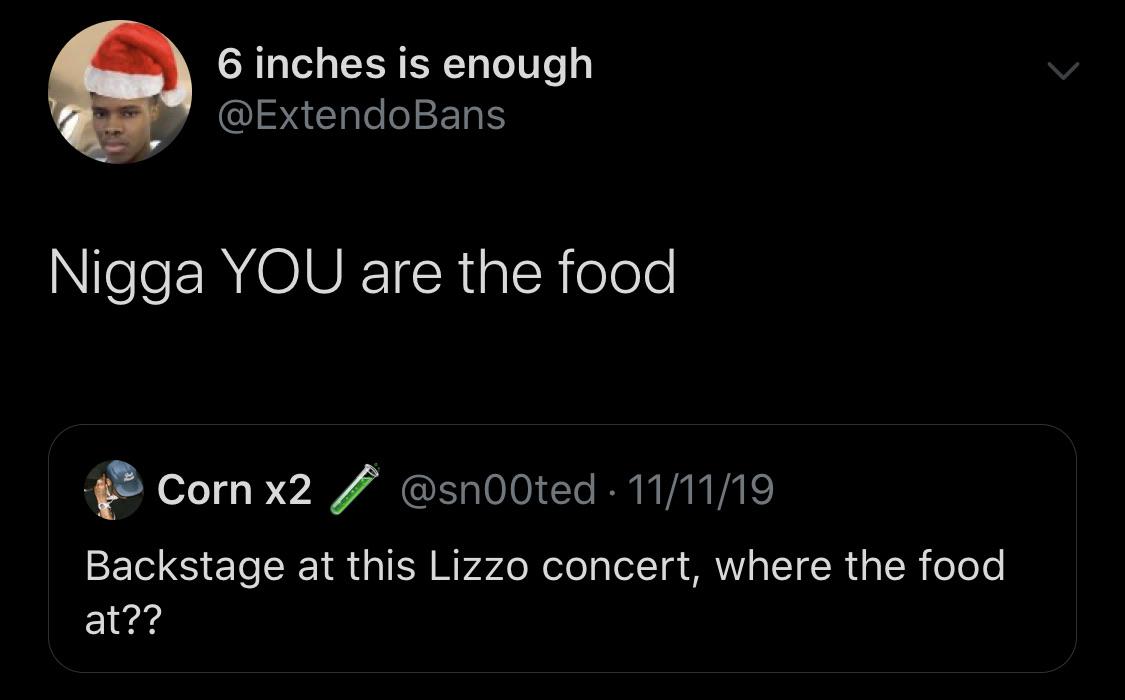The width and height of the screenshot is (1125, 700).
Task: Click "at??" on the quoted tweet's last line
Action: point(122,621)
